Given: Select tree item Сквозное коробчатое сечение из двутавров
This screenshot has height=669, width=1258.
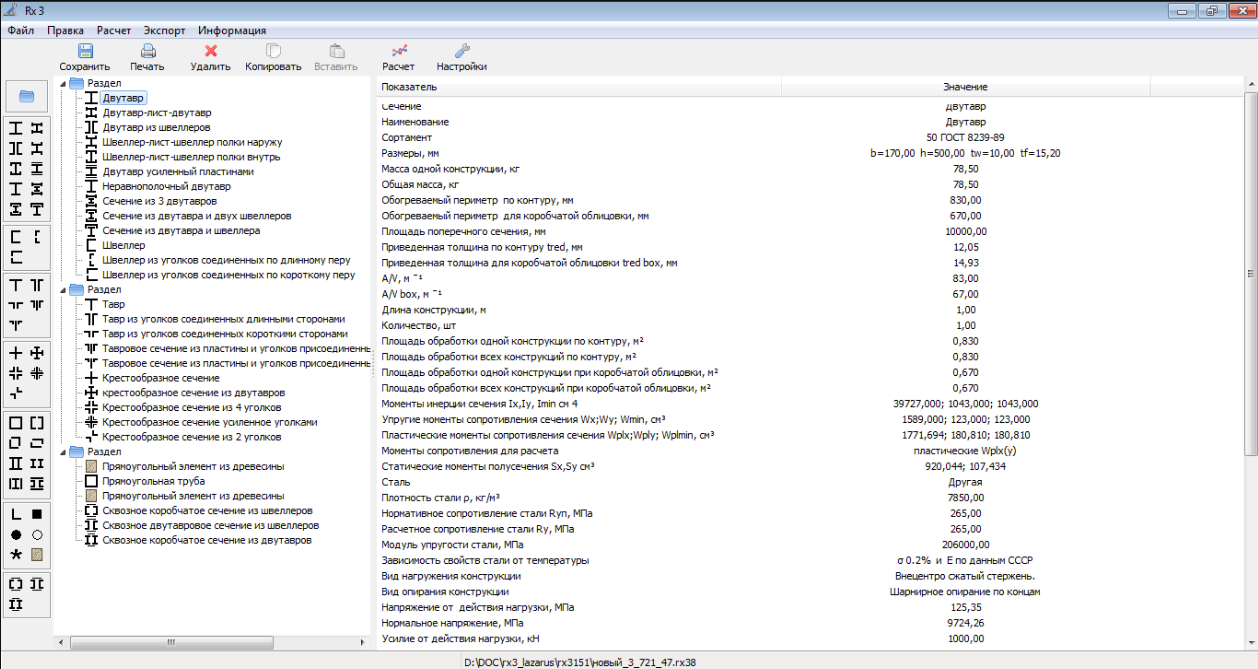Looking at the screenshot, I should [207, 540].
